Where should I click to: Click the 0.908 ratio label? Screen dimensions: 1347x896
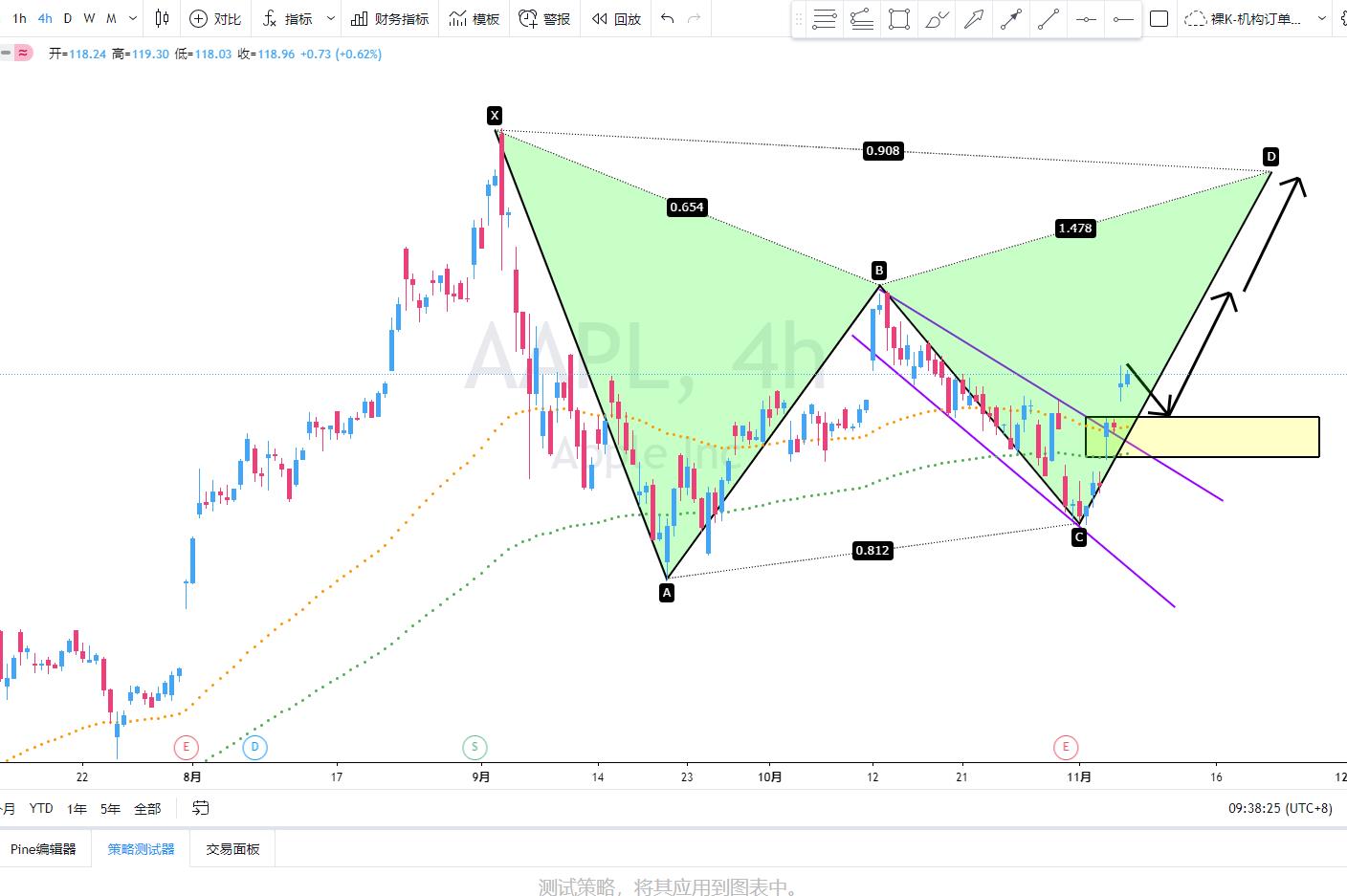(x=882, y=150)
